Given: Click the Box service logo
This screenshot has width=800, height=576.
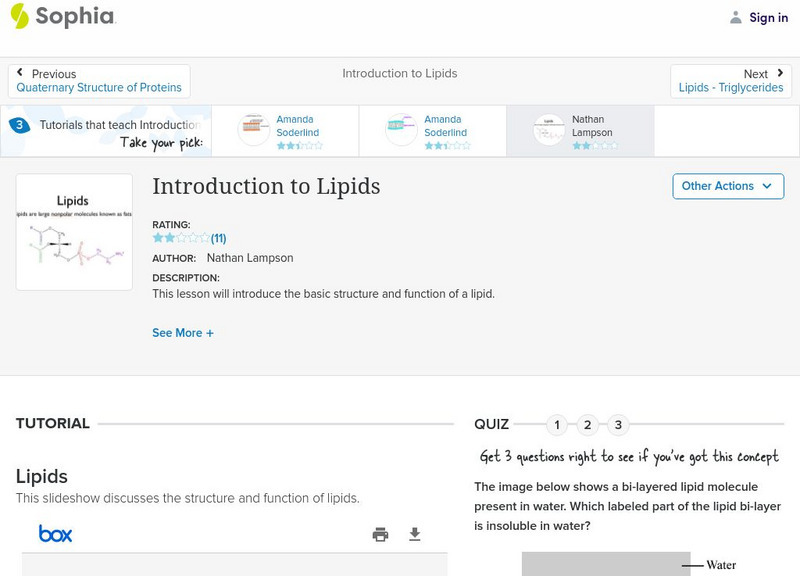Looking at the screenshot, I should 55,534.
